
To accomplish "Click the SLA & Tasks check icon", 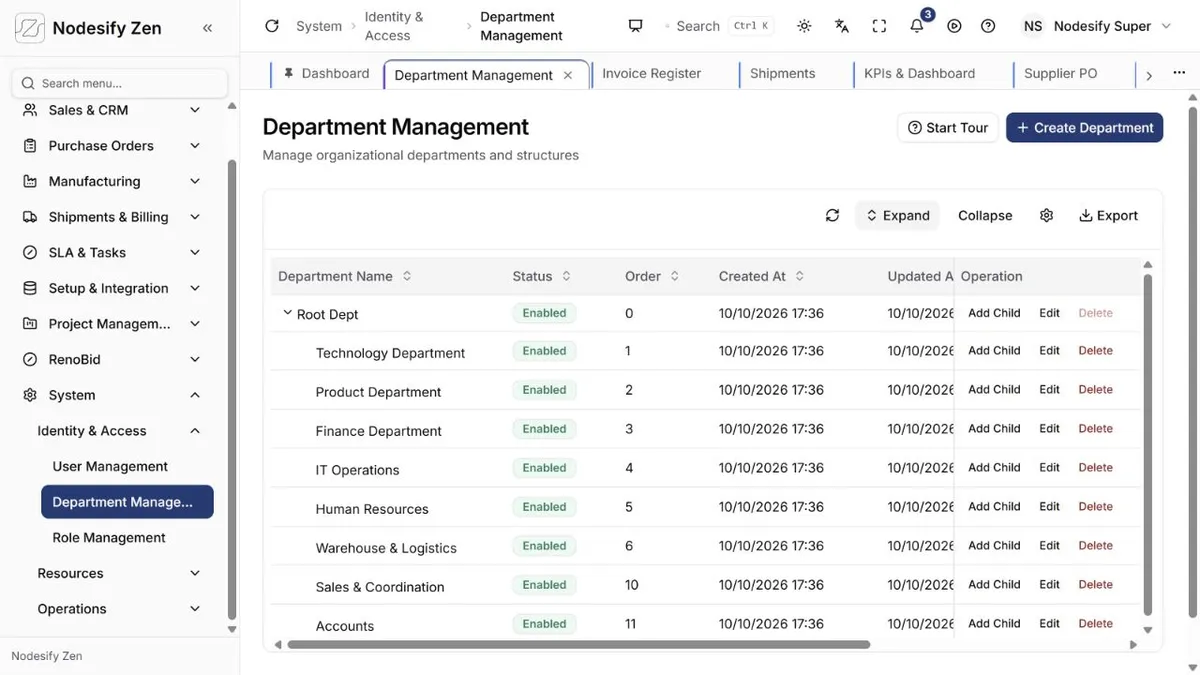I will (30, 253).
